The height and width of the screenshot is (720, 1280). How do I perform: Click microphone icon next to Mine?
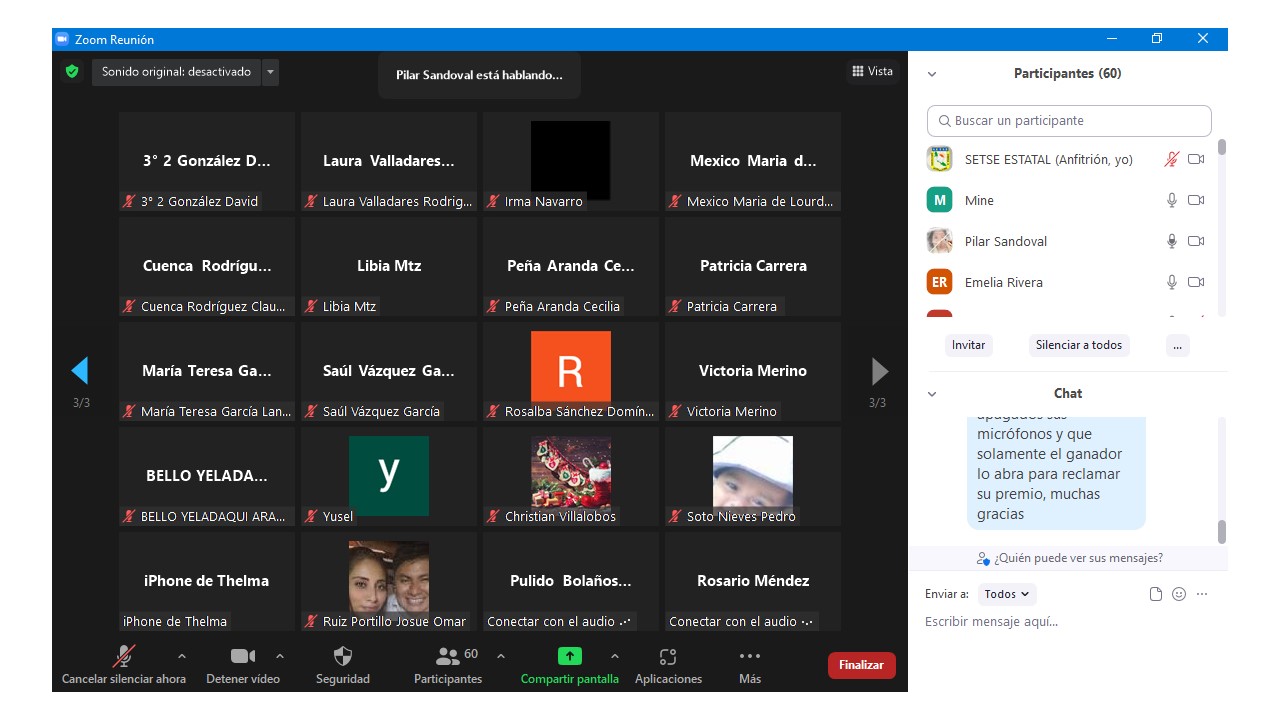pyautogui.click(x=1172, y=200)
